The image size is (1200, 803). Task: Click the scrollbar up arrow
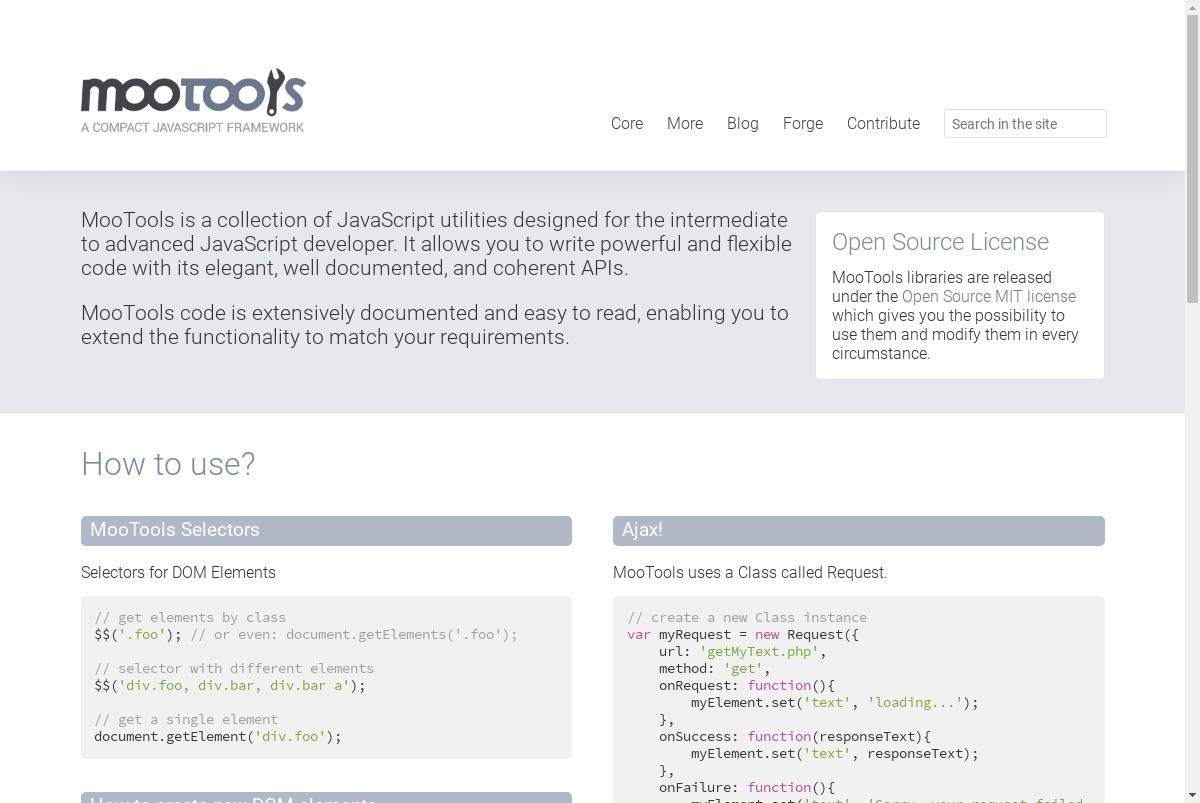[x=1192, y=8]
